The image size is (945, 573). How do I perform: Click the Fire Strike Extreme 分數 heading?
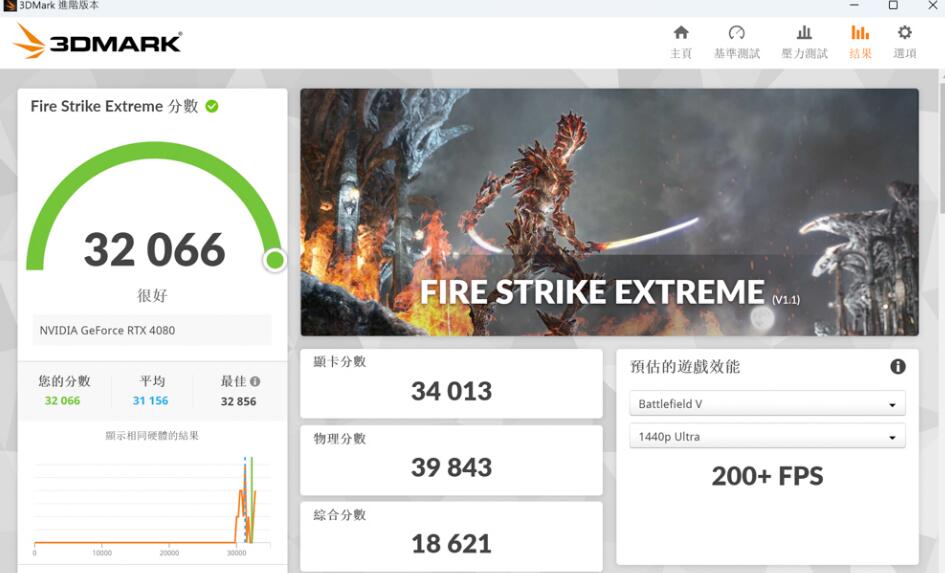[115, 106]
